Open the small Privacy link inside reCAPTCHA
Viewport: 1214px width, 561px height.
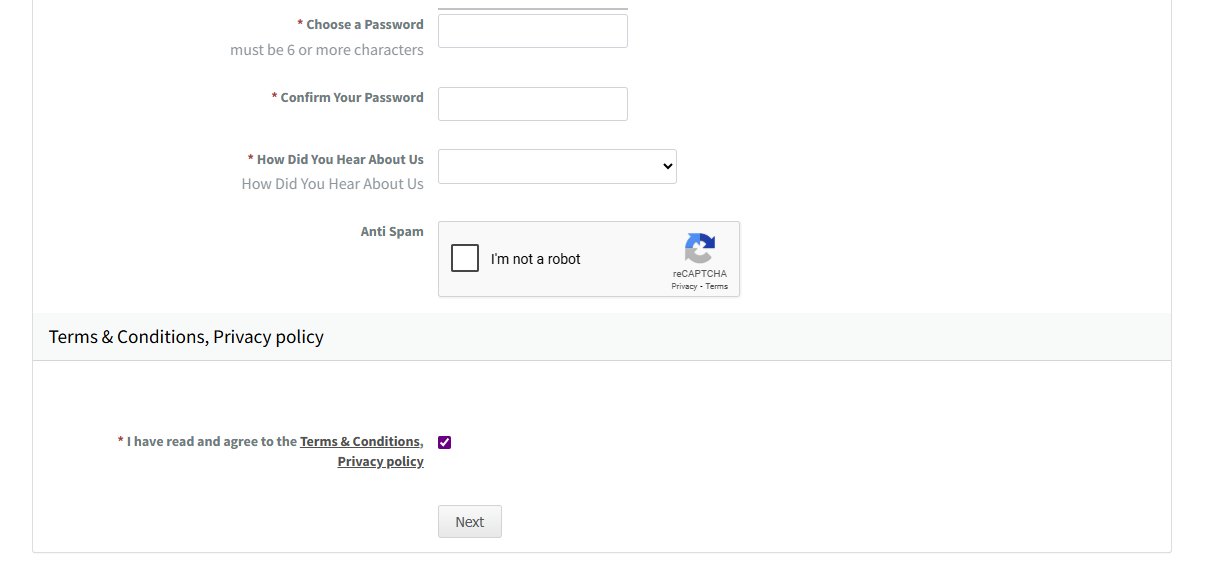(x=684, y=286)
